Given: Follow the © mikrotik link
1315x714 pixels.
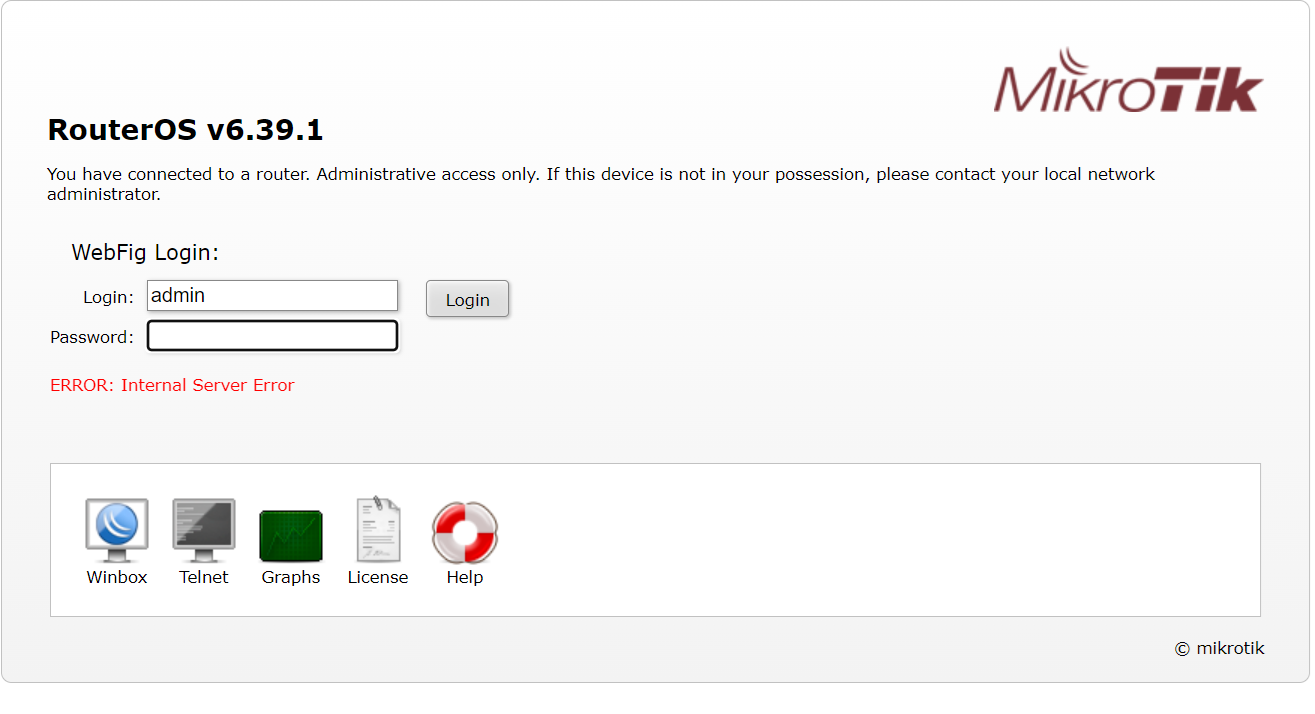Looking at the screenshot, I should point(1220,648).
